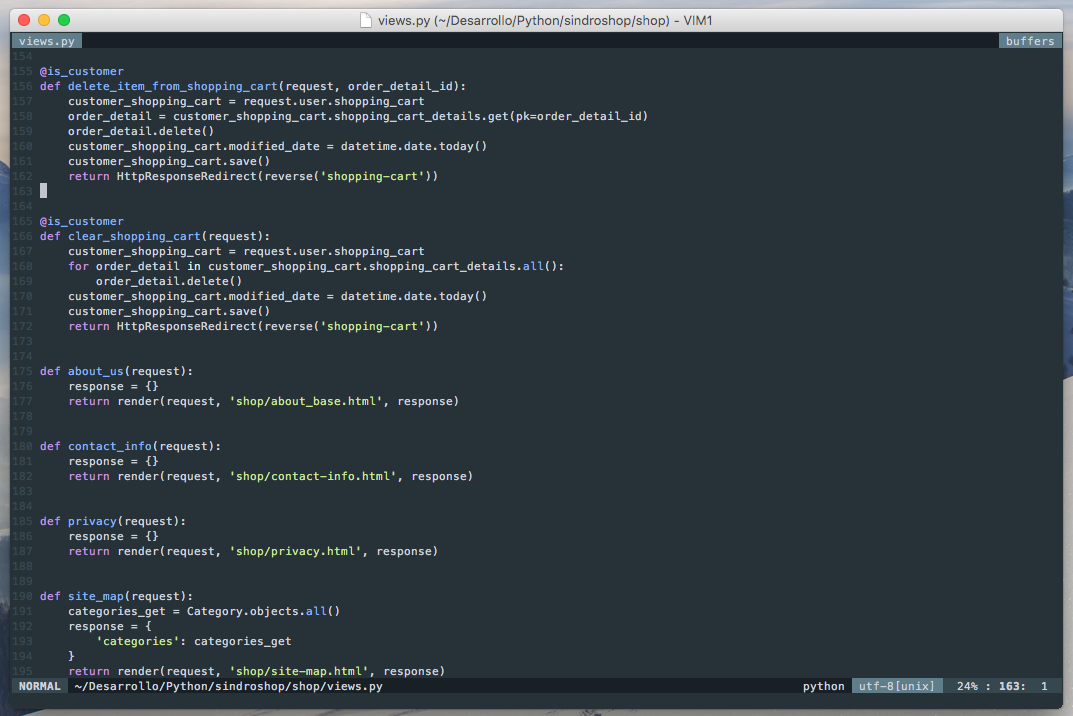
Task: Click 'shop/site-map.html' string
Action: [299, 671]
